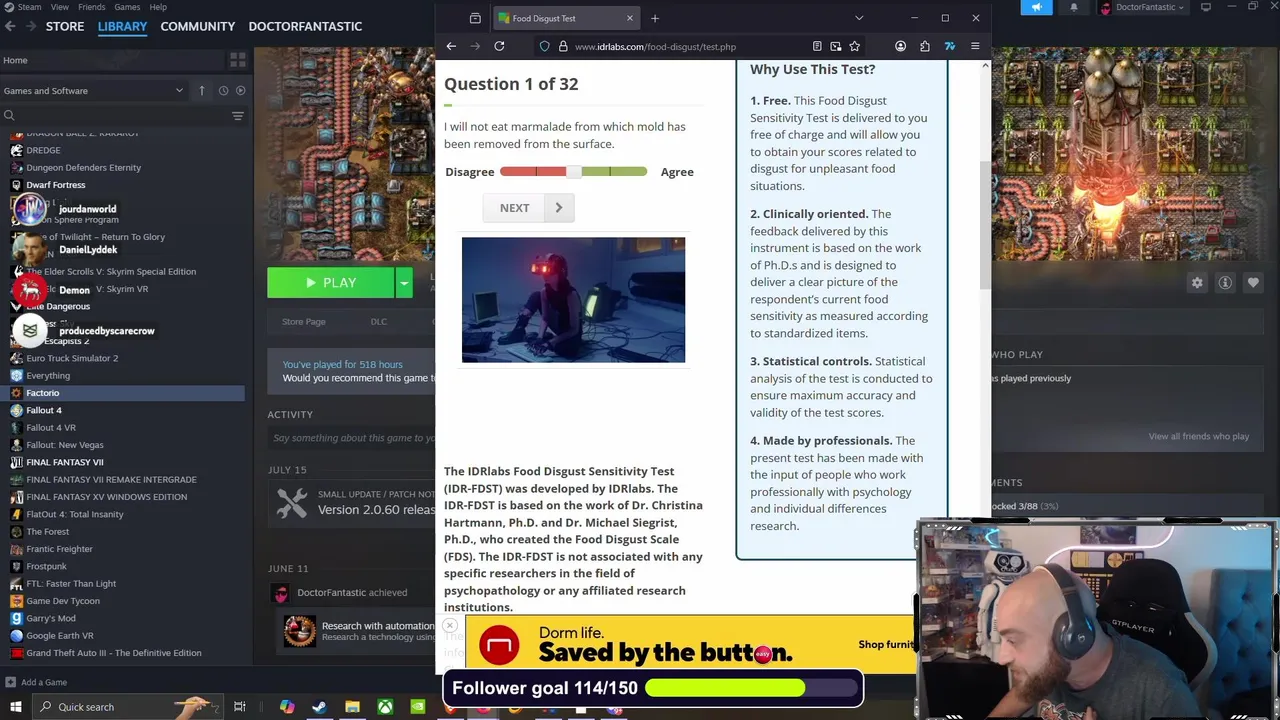This screenshot has height=720, width=1280.
Task: Click the Add a Game button
Action: click(36, 682)
